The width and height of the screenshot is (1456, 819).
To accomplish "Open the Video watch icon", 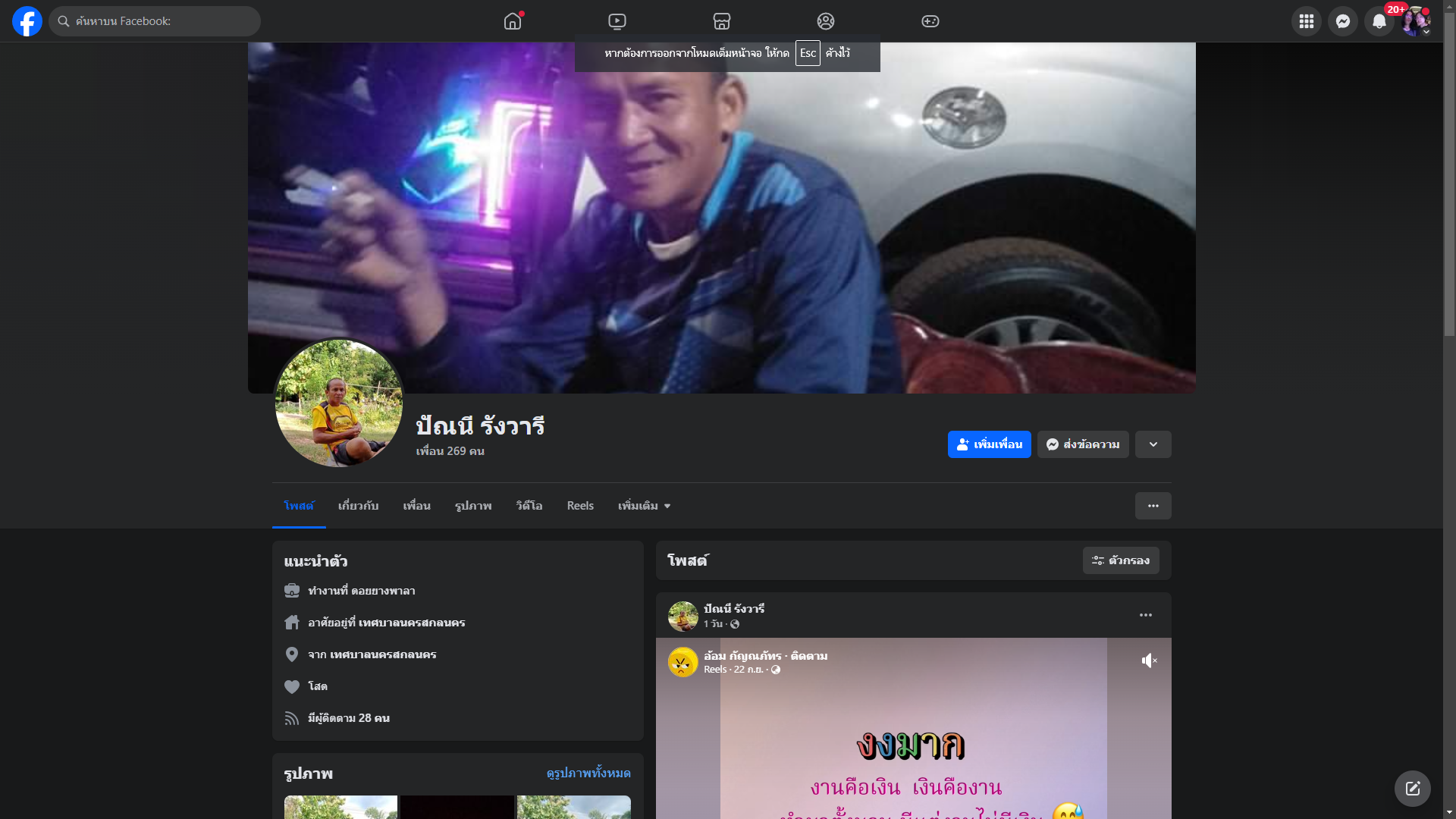I will 617,21.
